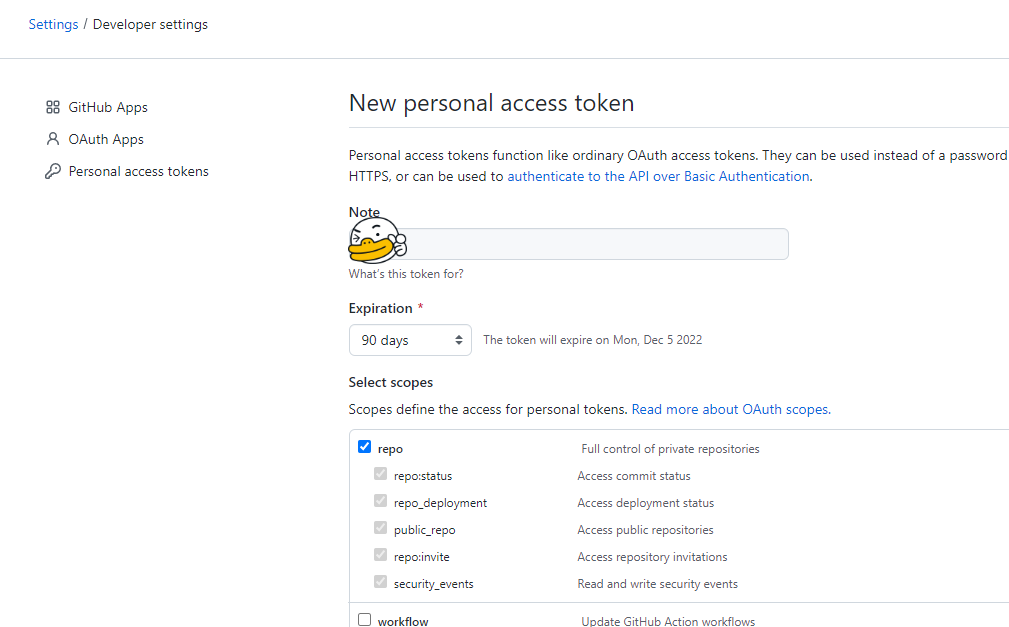Toggle the security_events checkbox

pos(380,582)
